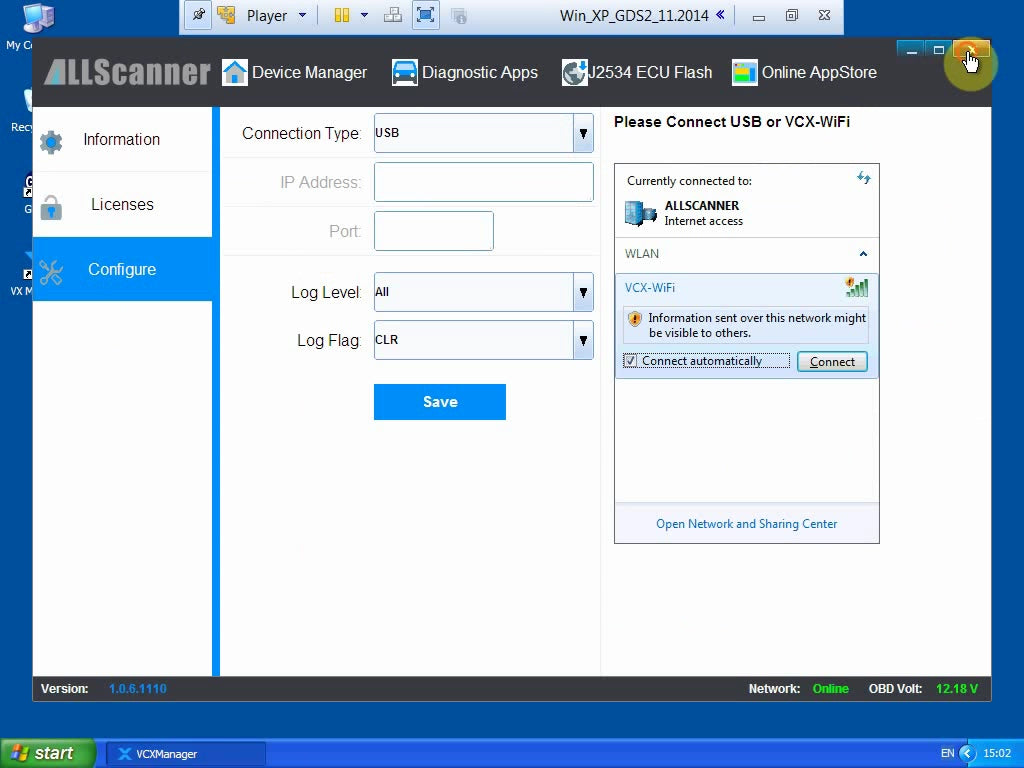Toggle the Connect automatically checkbox

(x=630, y=361)
